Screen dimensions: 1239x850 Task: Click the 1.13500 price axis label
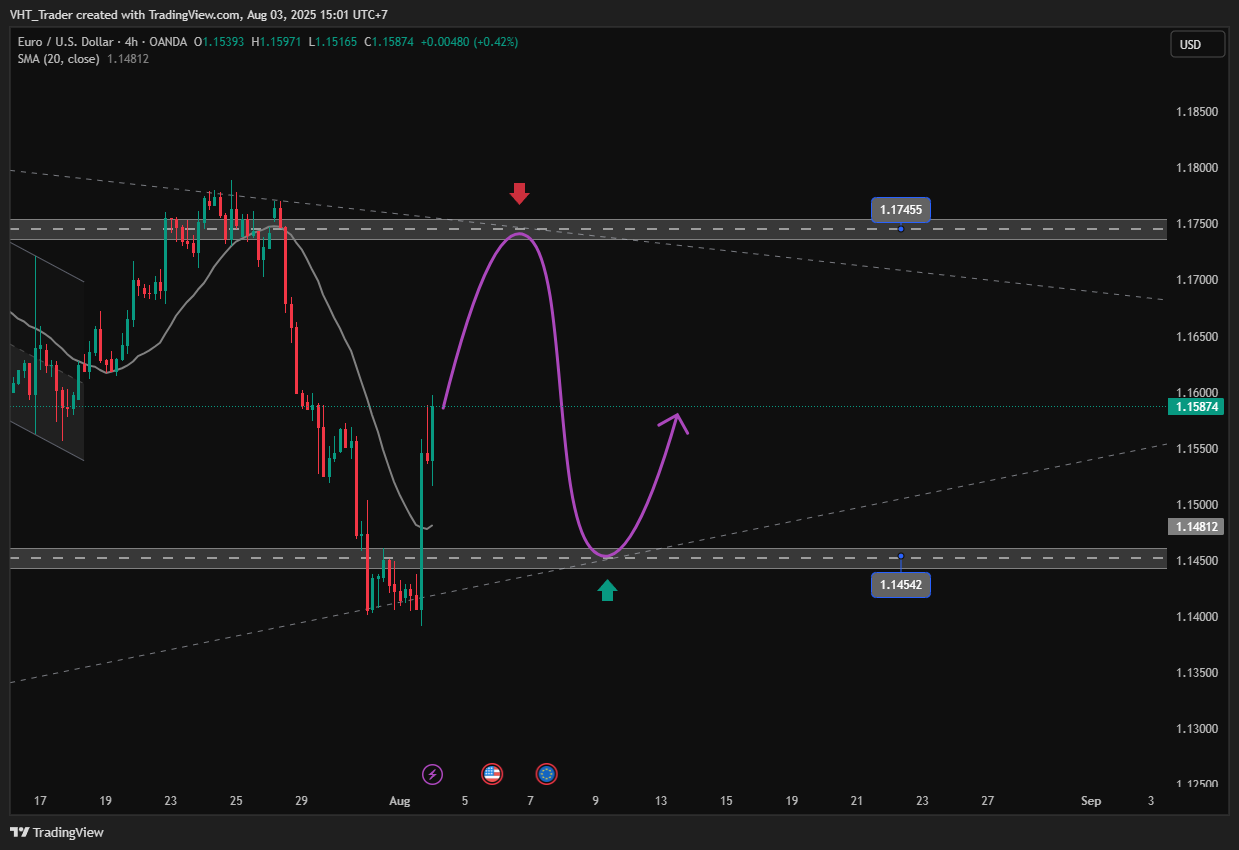point(1197,673)
